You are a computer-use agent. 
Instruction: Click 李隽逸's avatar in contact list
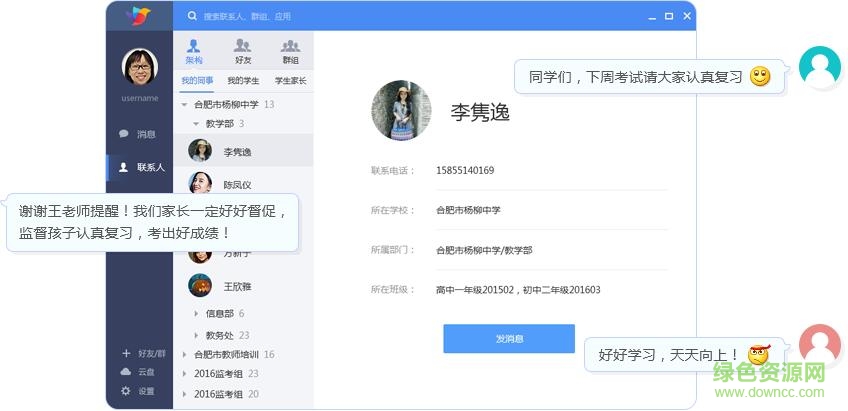[200, 150]
